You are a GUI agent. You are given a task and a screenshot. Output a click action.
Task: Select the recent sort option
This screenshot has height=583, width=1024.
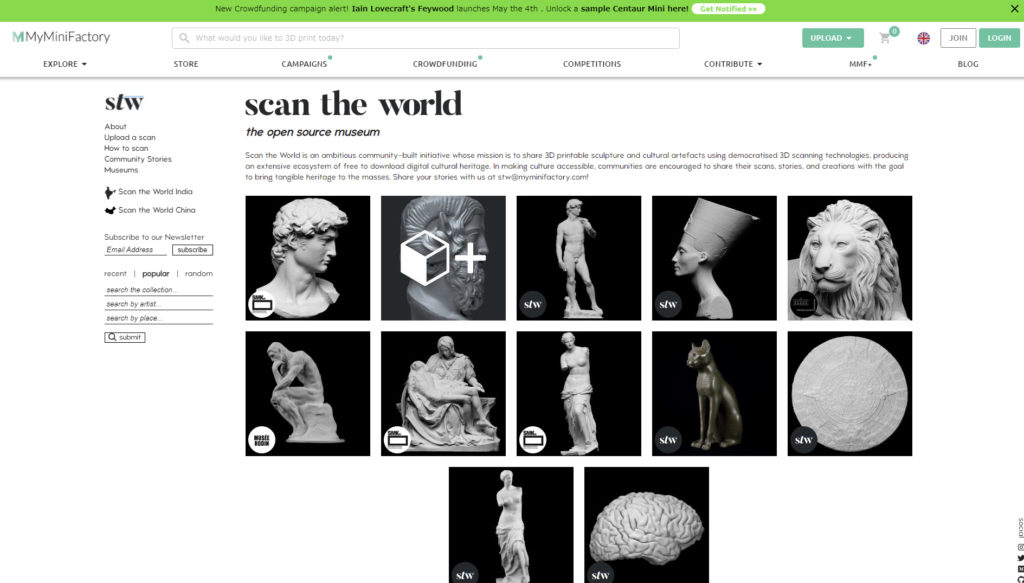click(x=115, y=274)
